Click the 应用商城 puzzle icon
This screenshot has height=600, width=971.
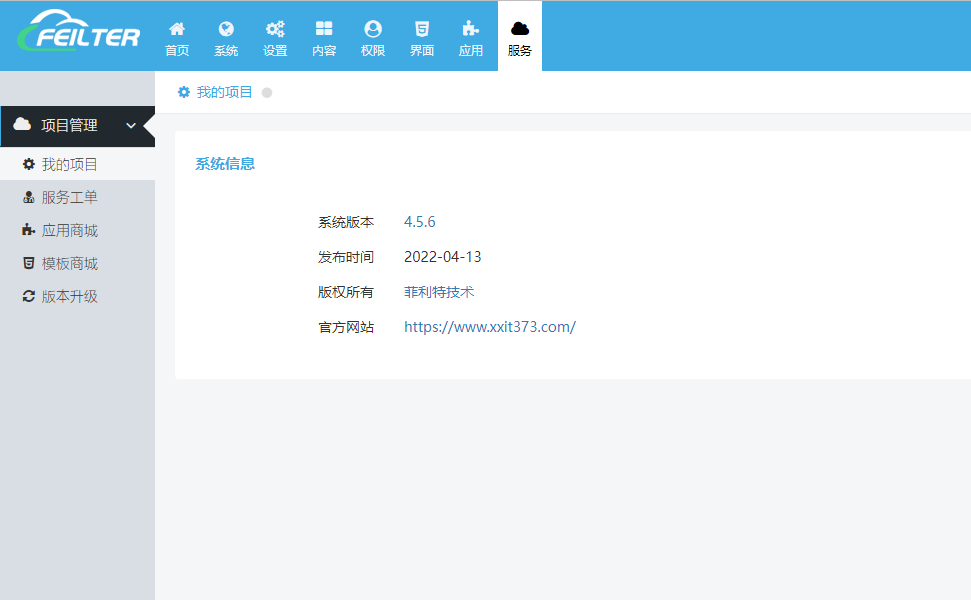(x=28, y=230)
